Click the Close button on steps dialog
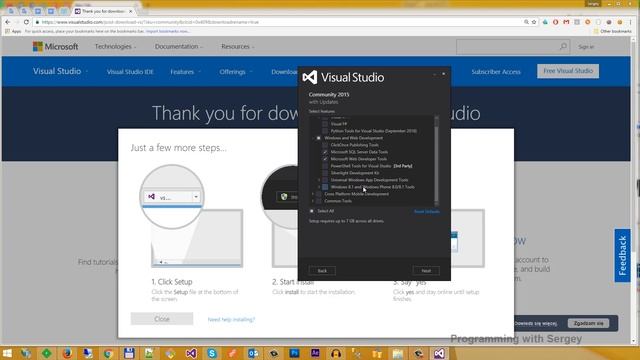 [x=162, y=319]
